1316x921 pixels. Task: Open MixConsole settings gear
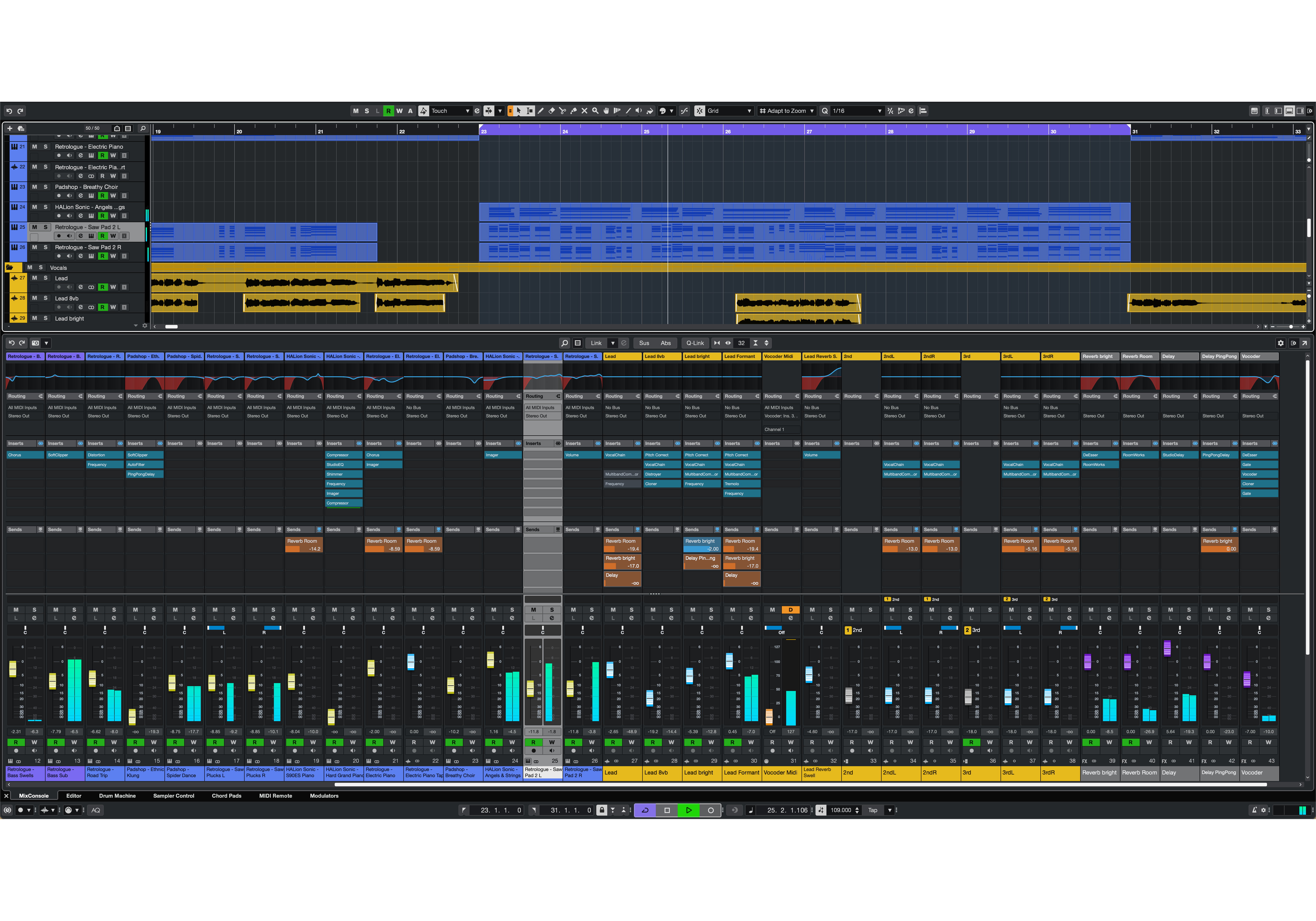click(x=1281, y=343)
